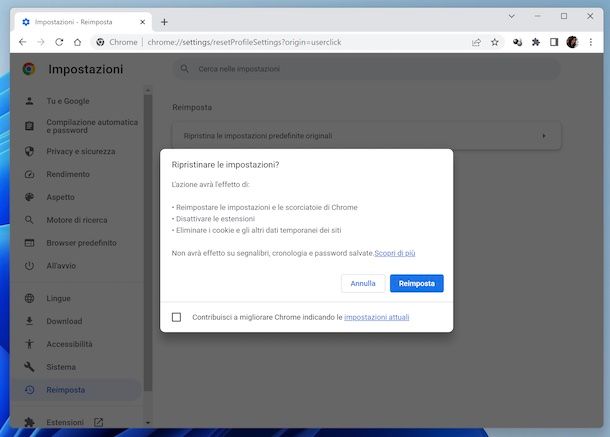
Task: Open the Scopri di più link
Action: pos(394,253)
